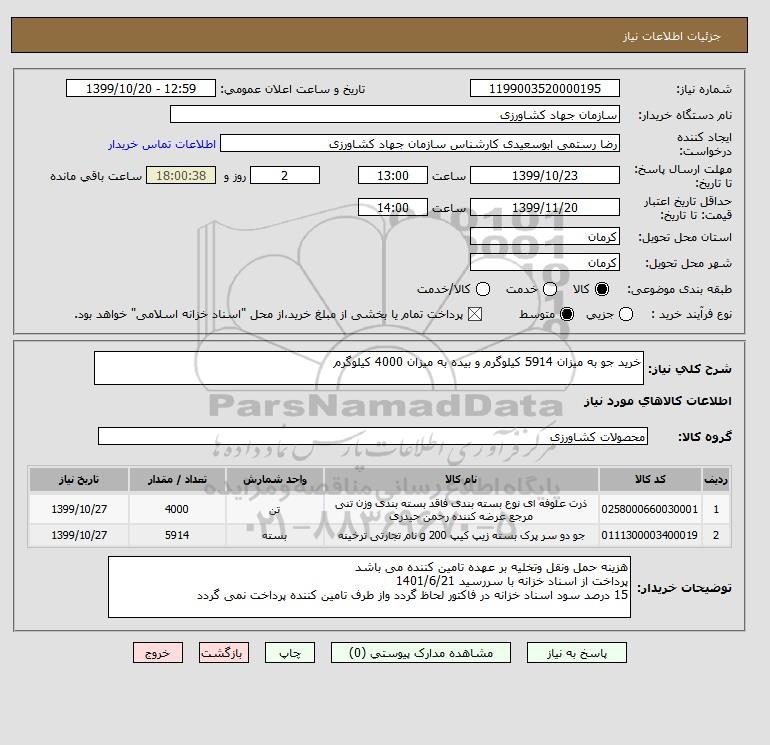Click the quantity cell 4000

tap(177, 509)
